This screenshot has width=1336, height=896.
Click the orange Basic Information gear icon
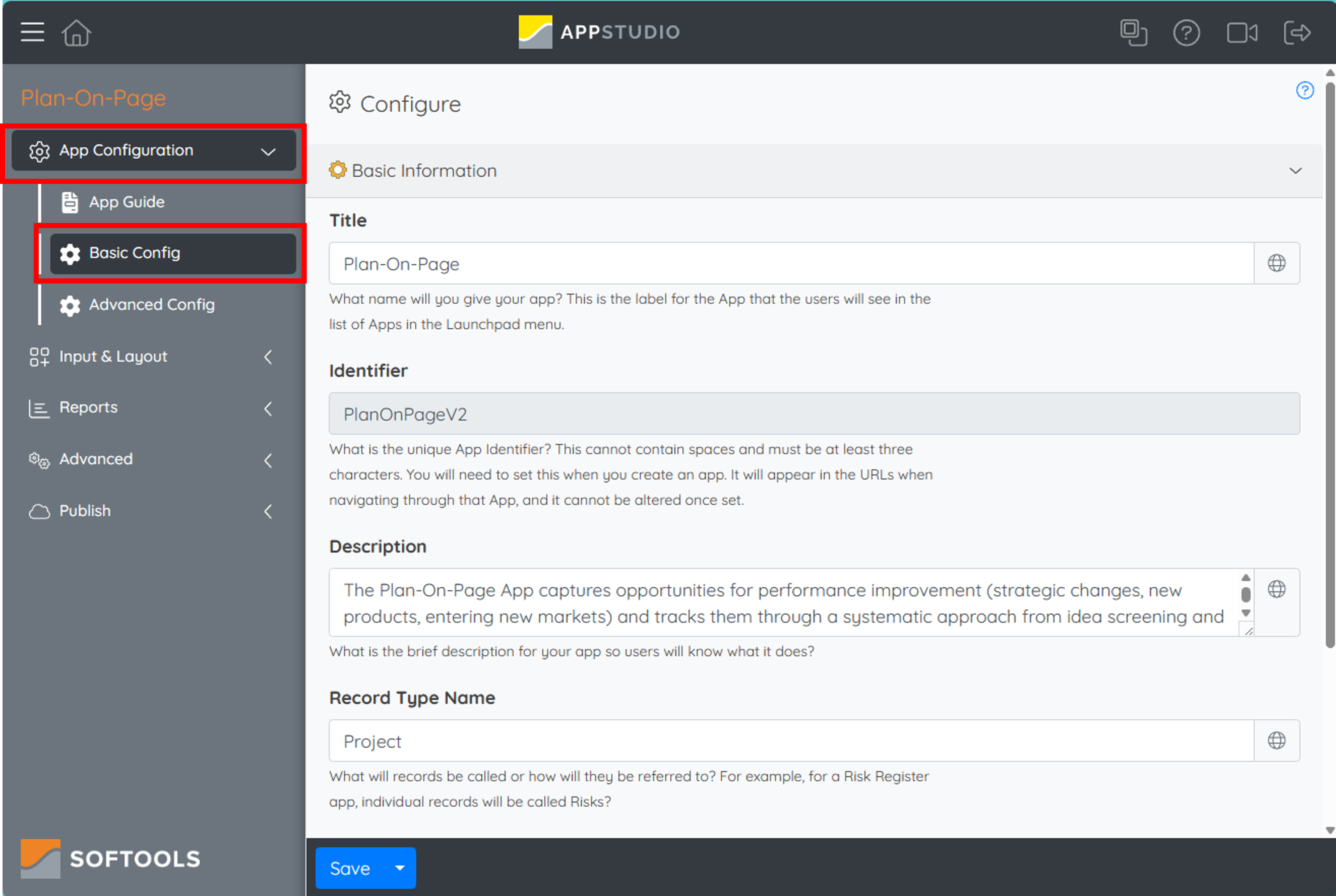coord(338,170)
